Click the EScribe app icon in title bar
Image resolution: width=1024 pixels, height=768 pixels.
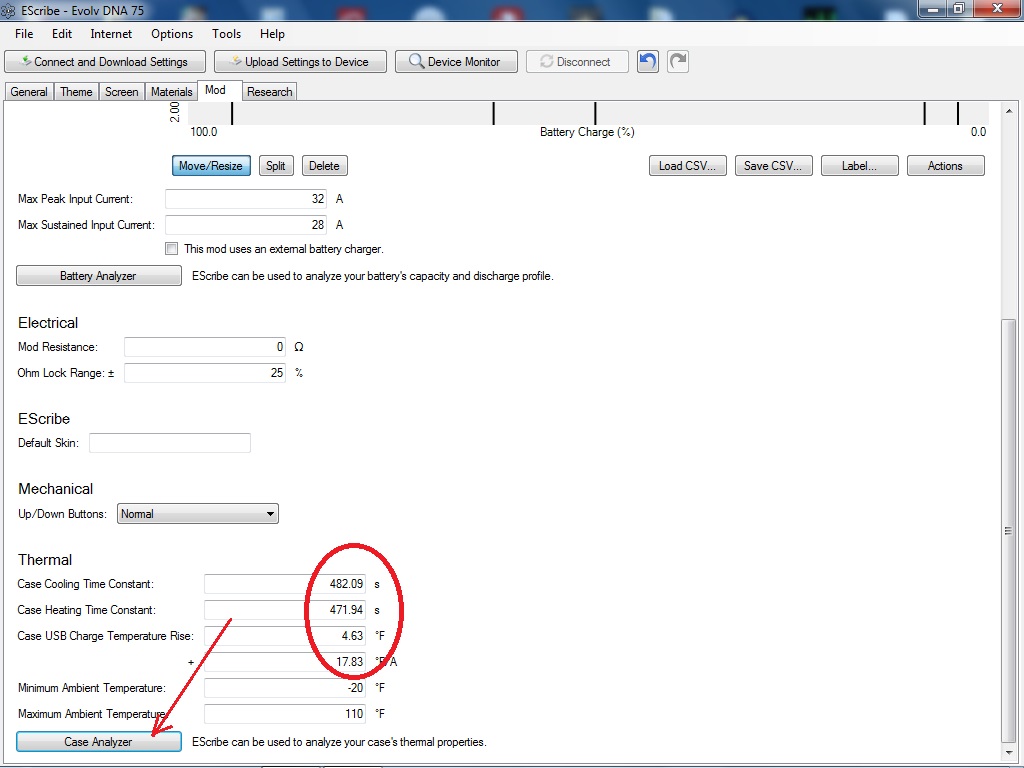click(x=8, y=10)
